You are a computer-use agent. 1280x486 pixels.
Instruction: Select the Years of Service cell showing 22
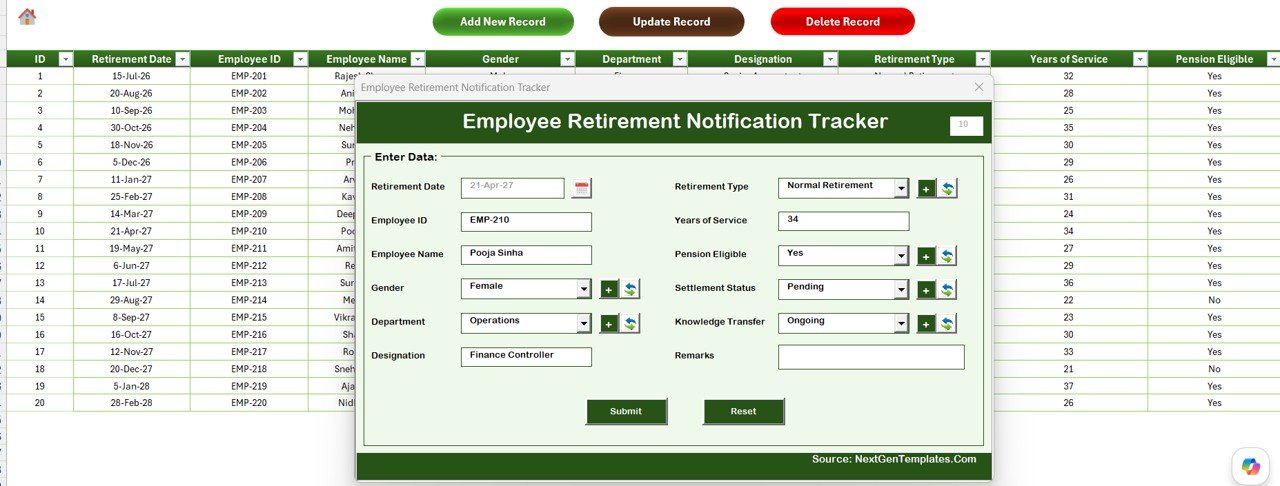coord(1069,300)
